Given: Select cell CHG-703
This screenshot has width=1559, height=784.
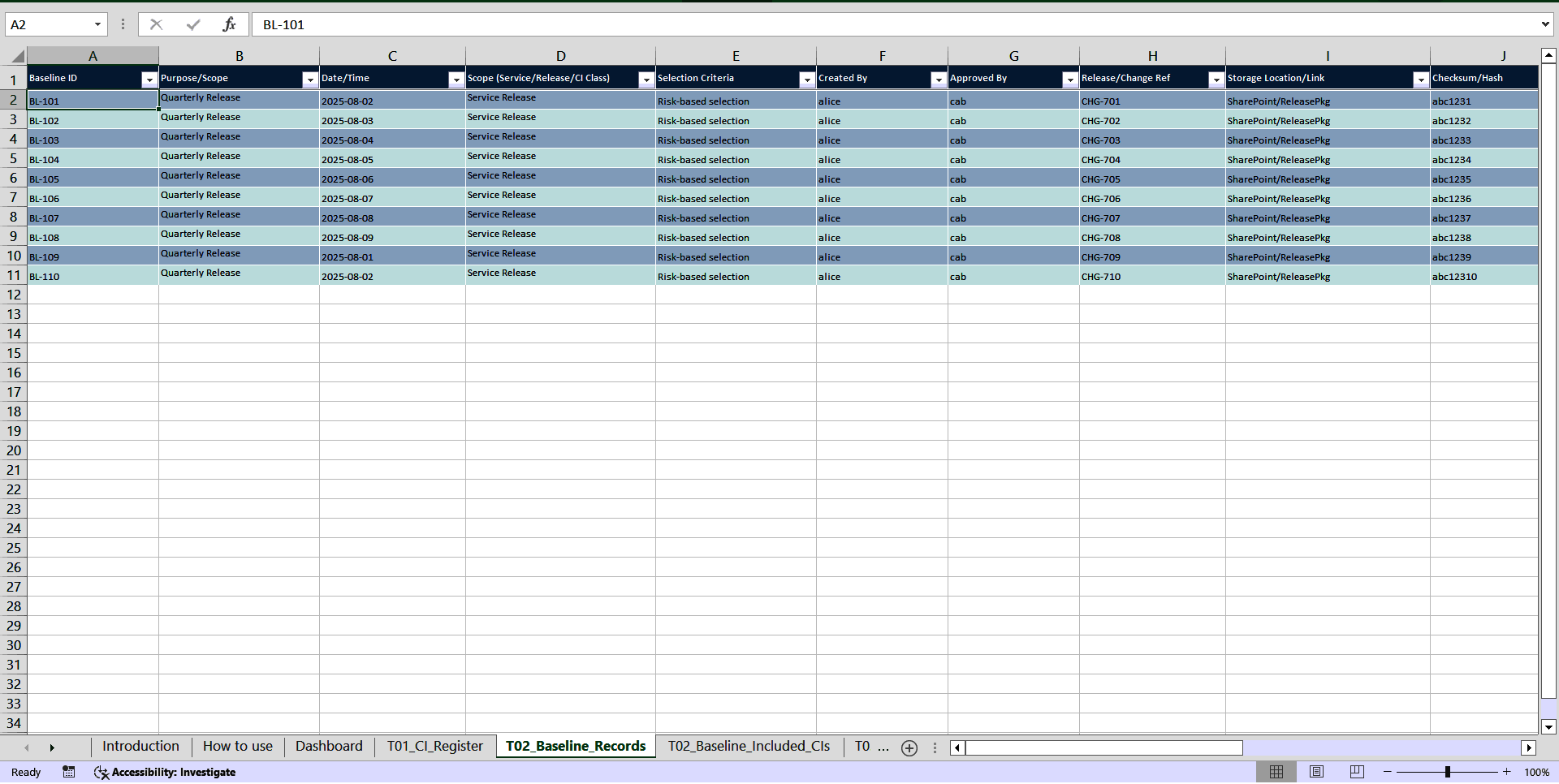Looking at the screenshot, I should point(1152,139).
